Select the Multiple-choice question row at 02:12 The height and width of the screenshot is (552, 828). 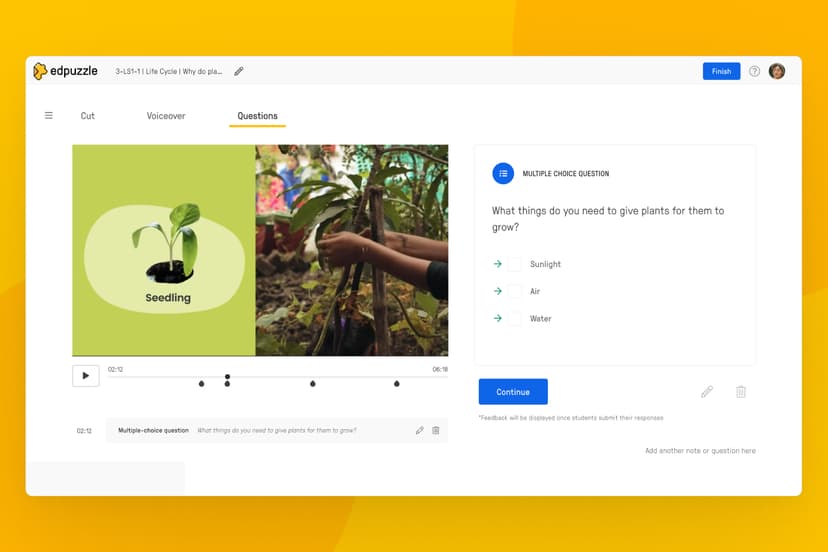click(277, 431)
